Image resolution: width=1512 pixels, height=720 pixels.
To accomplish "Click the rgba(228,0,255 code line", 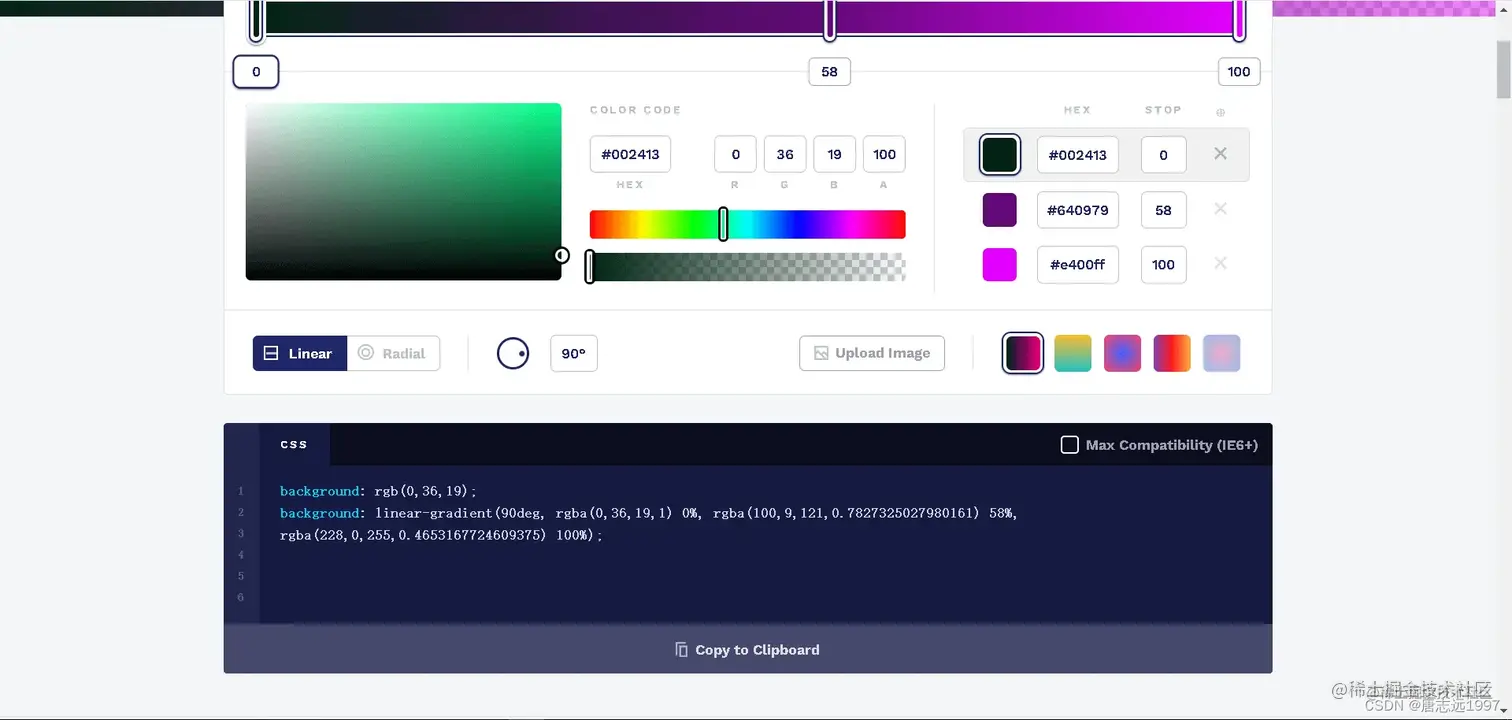I will pyautogui.click(x=442, y=535).
